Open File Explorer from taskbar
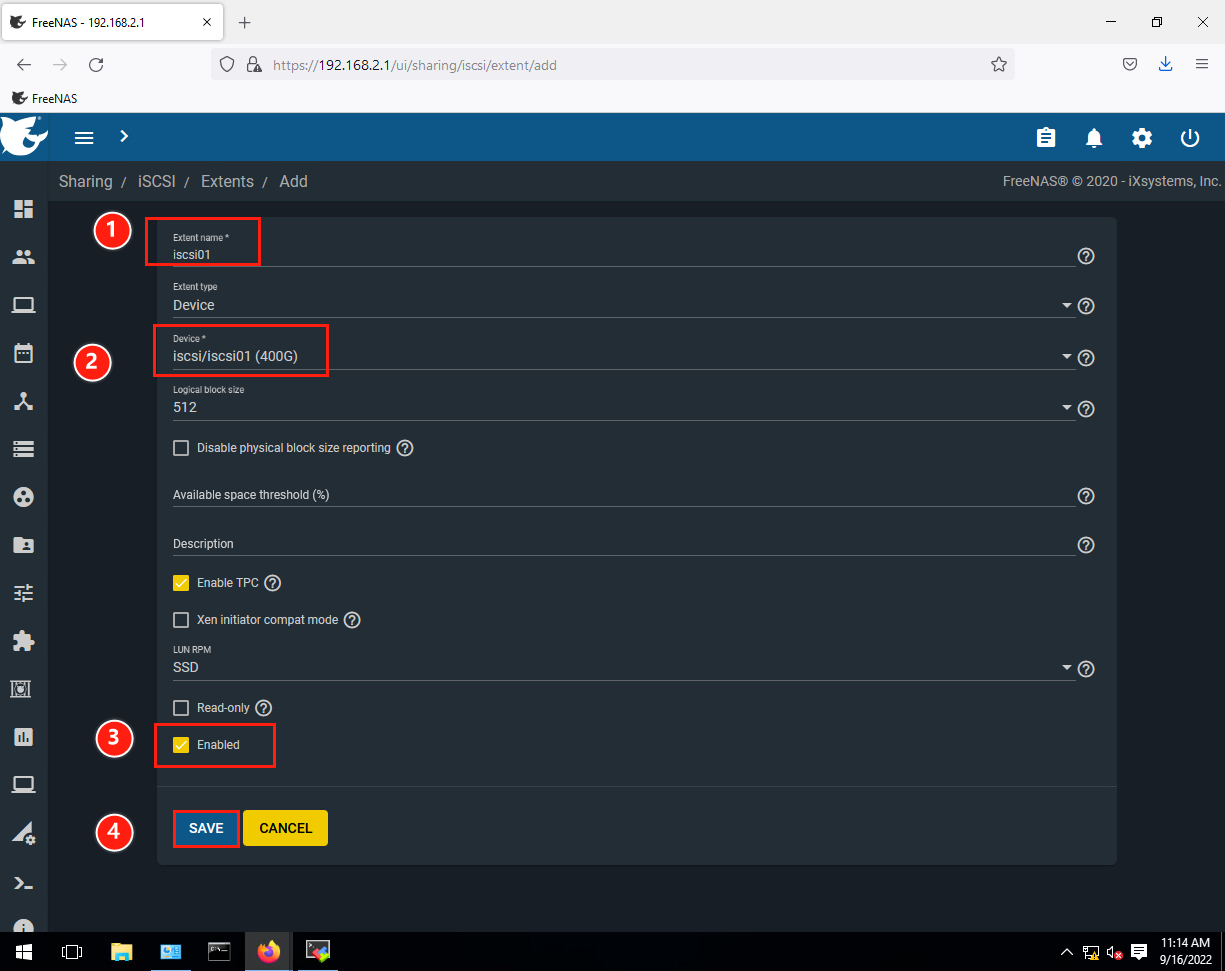1225x971 pixels. (x=121, y=951)
